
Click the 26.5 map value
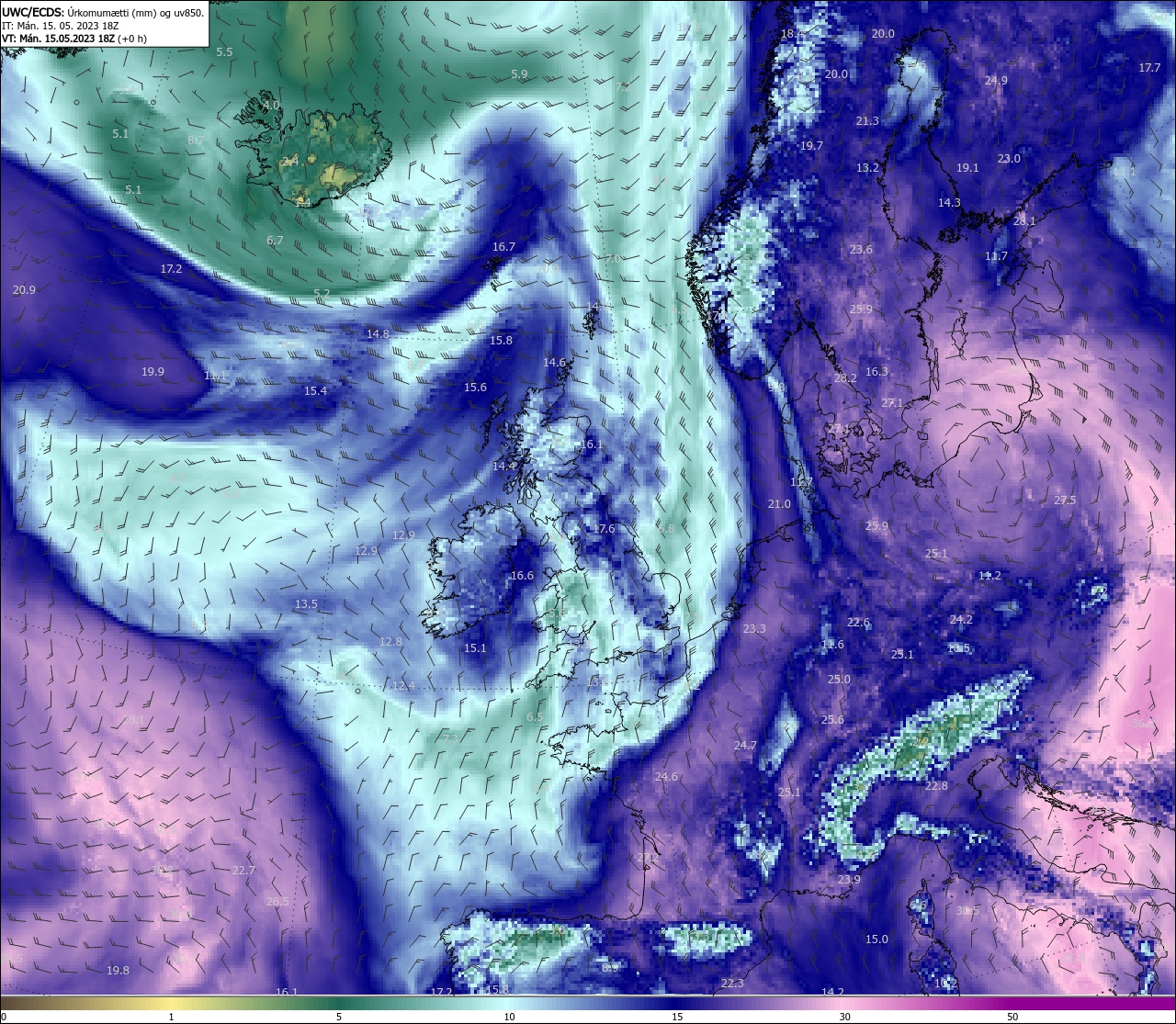[277, 902]
